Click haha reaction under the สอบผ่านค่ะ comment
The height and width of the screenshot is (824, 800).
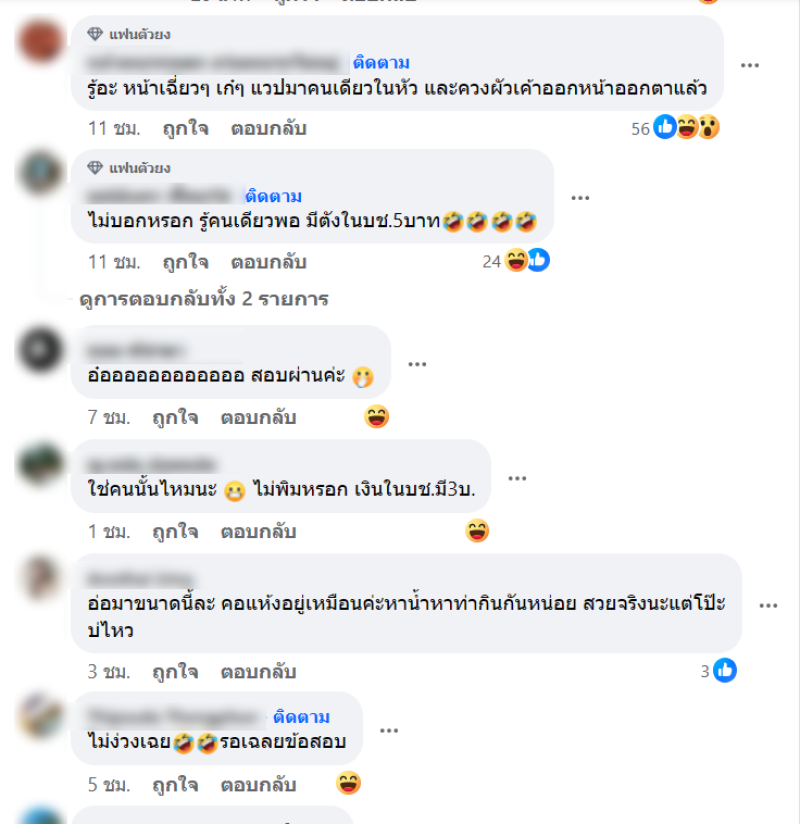click(376, 417)
